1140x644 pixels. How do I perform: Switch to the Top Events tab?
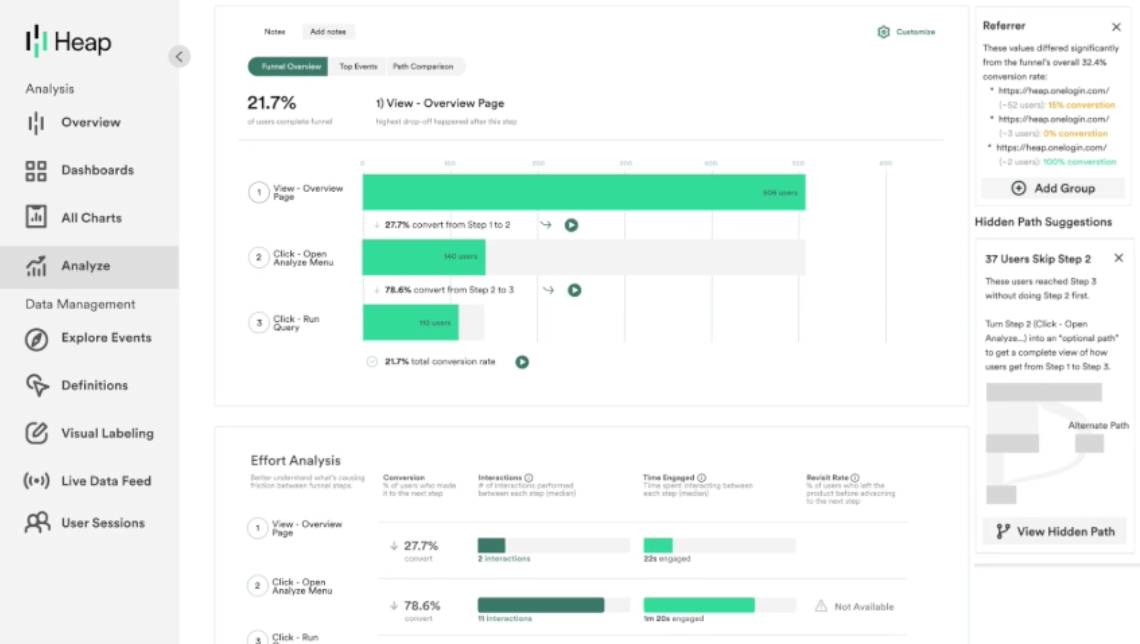click(358, 67)
